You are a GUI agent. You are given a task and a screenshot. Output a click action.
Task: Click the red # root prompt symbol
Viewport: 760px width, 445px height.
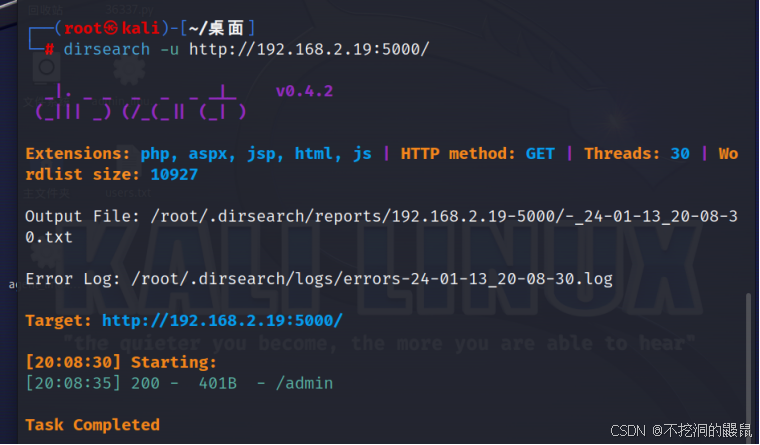49,48
